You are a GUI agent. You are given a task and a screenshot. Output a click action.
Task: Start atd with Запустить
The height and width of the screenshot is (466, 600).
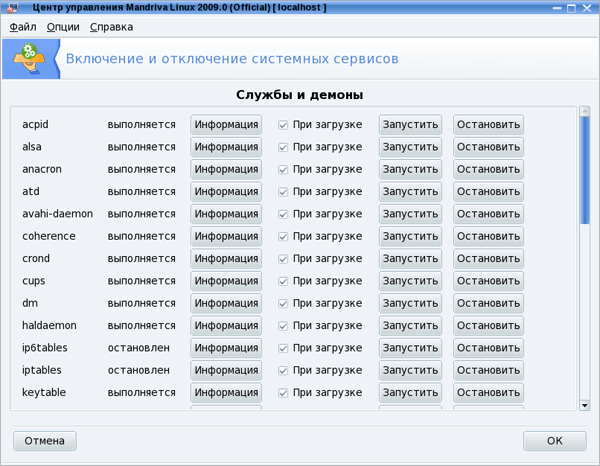(x=410, y=192)
